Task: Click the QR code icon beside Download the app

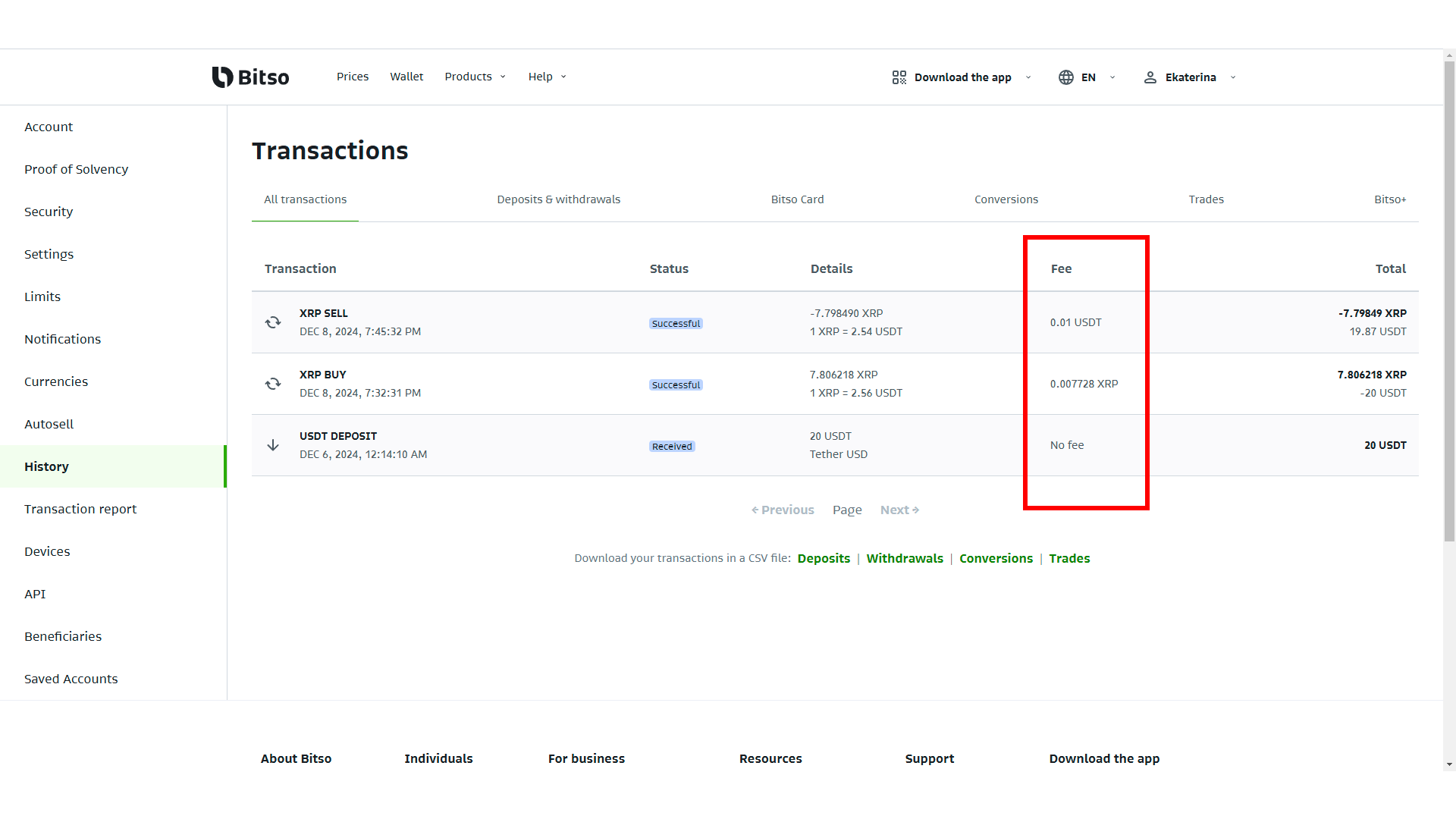Action: pos(899,77)
